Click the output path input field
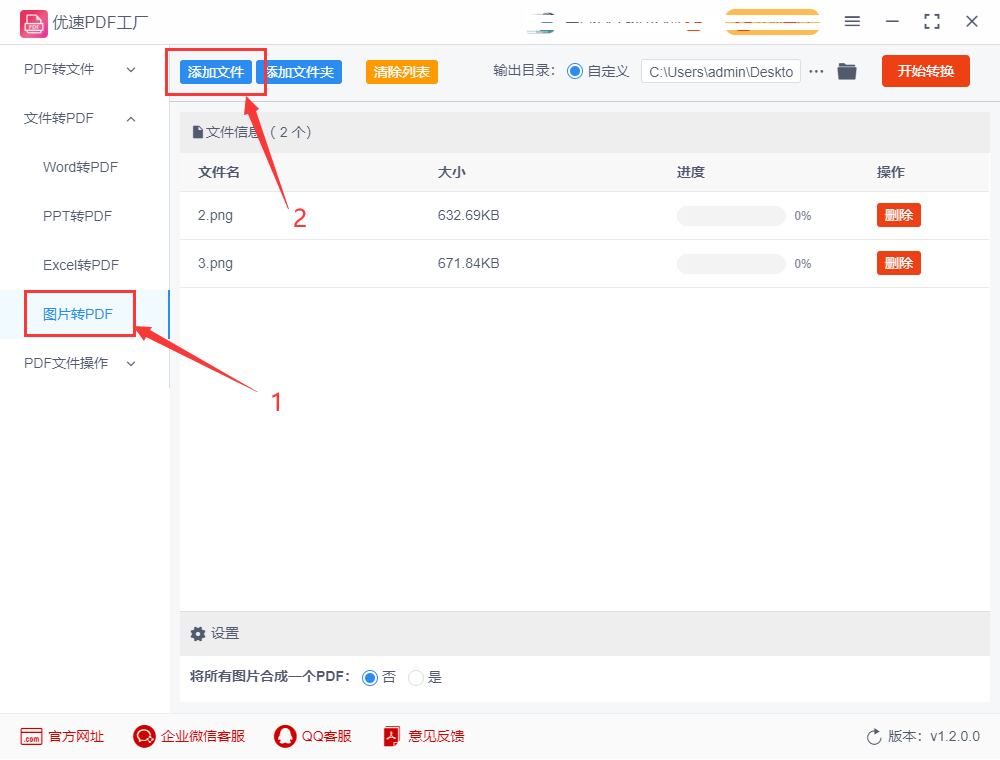The height and width of the screenshot is (760, 1000). [721, 71]
